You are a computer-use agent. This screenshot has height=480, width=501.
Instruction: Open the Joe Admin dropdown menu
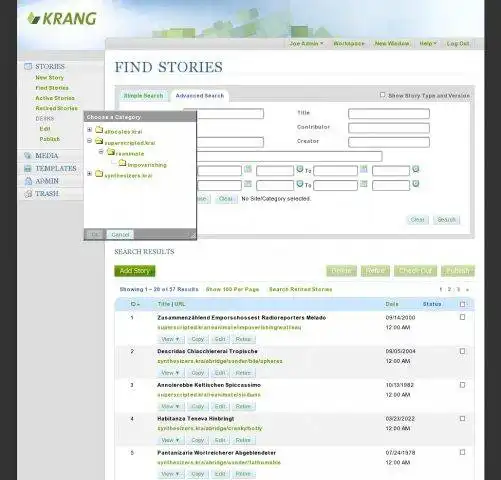tap(306, 44)
